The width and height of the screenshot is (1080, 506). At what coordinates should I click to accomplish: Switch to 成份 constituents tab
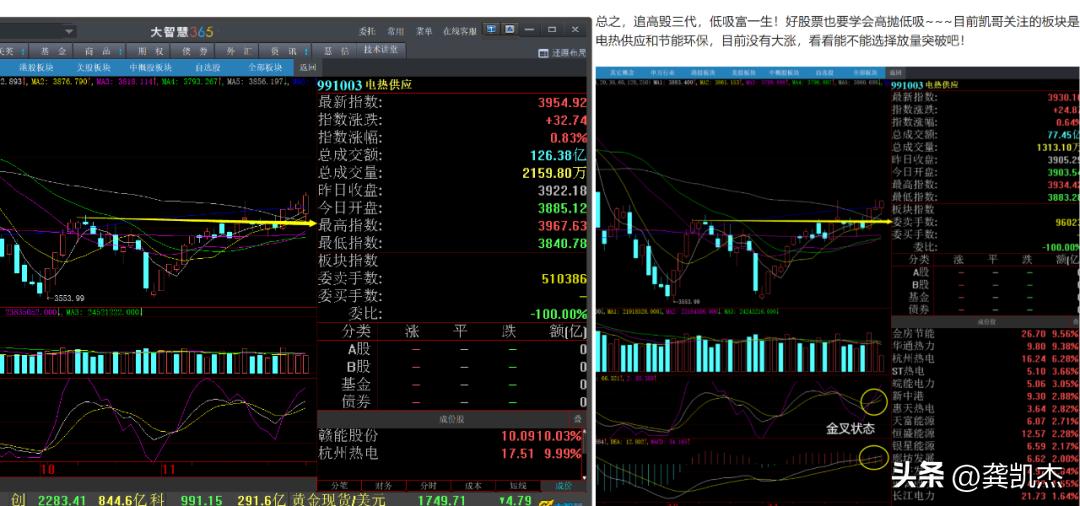pos(563,485)
